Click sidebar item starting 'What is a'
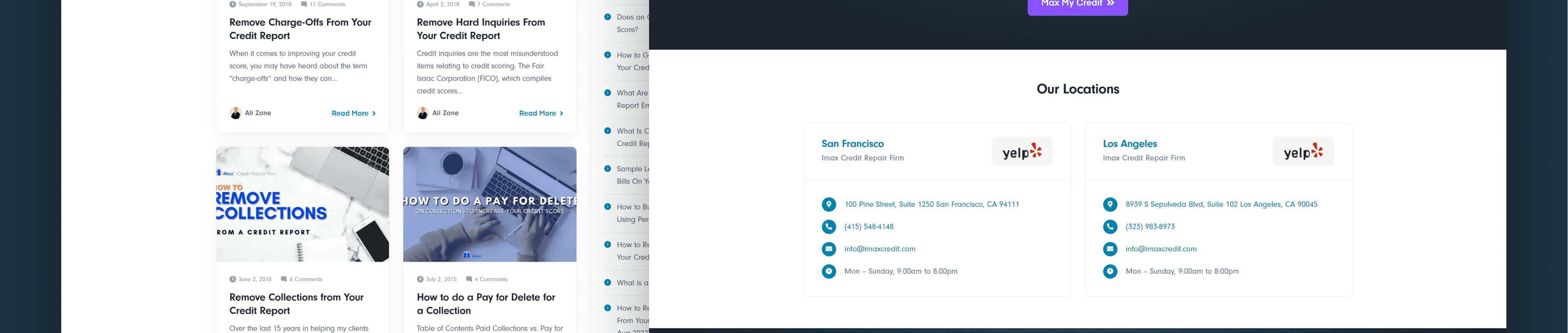Screen dimensions: 1568x333 (x=632, y=283)
